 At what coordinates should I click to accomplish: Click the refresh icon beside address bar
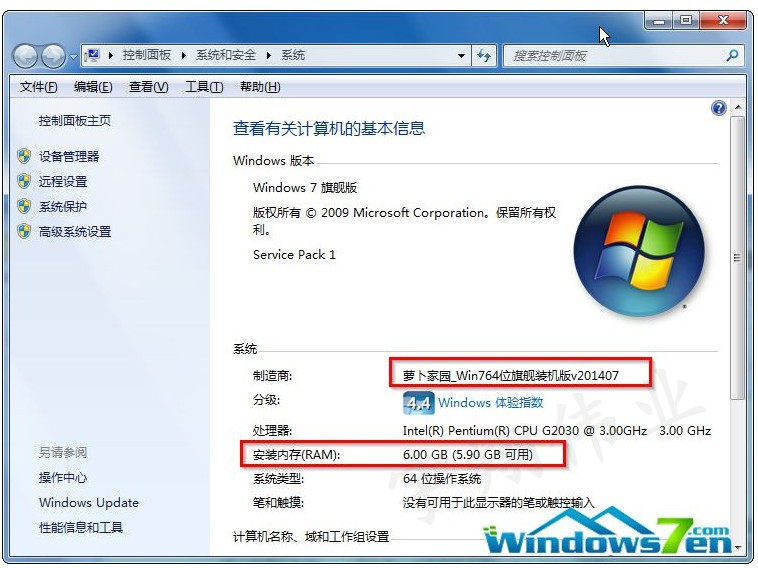484,56
